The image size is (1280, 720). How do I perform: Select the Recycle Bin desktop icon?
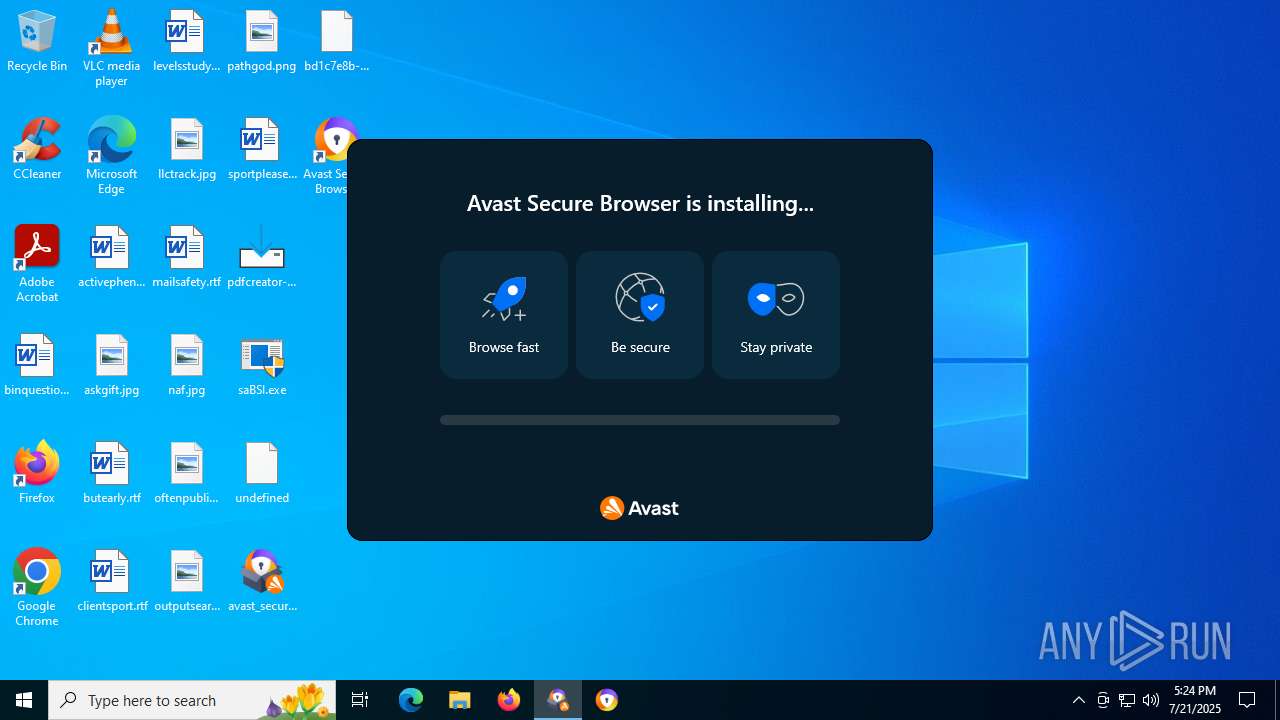pyautogui.click(x=37, y=42)
